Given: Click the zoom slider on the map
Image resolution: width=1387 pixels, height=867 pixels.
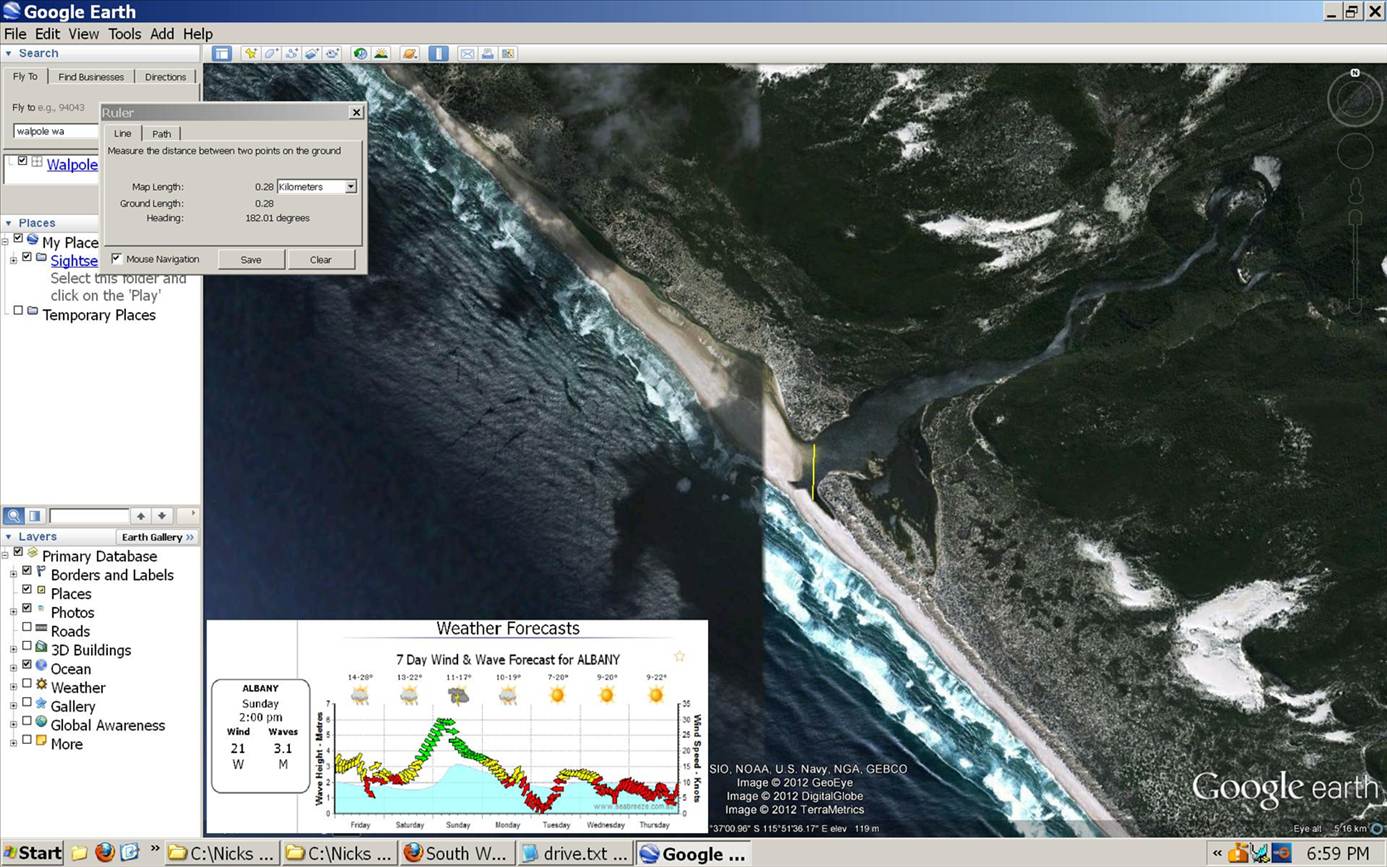Looking at the screenshot, I should coord(1355,260).
